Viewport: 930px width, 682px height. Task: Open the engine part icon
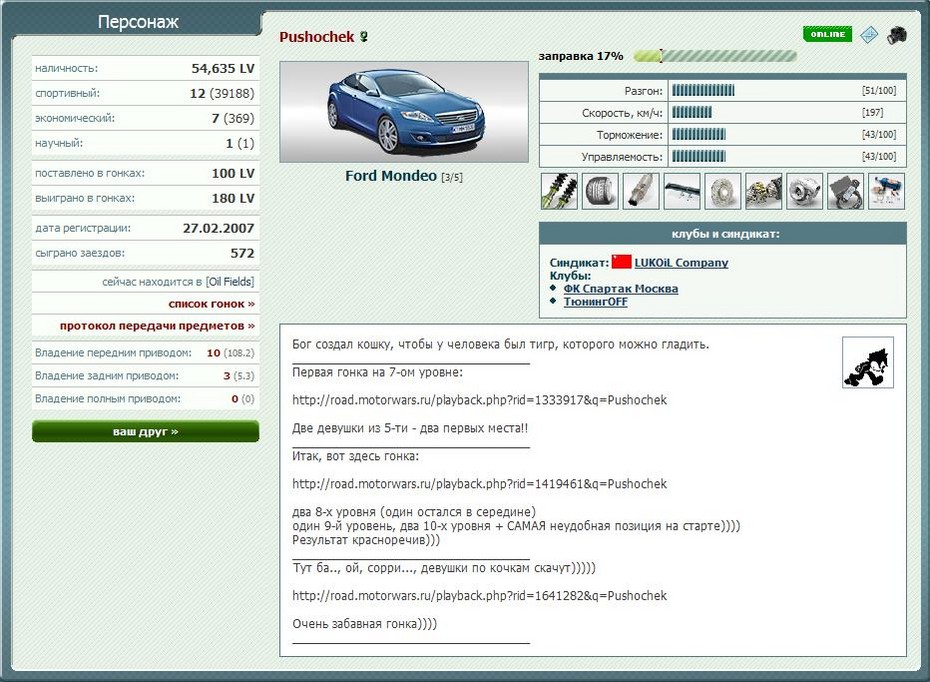tap(764, 191)
